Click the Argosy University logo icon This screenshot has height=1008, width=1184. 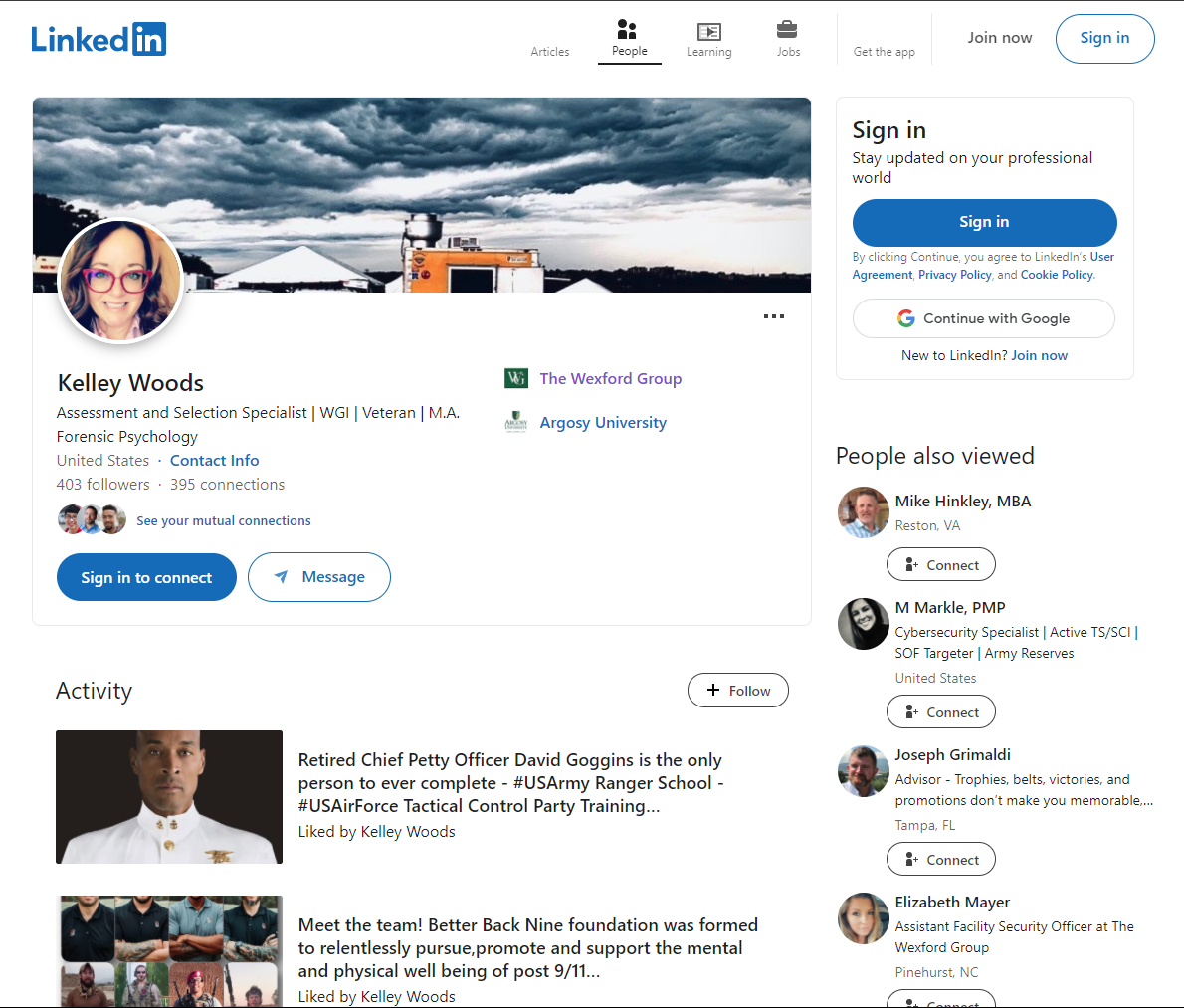click(x=515, y=421)
